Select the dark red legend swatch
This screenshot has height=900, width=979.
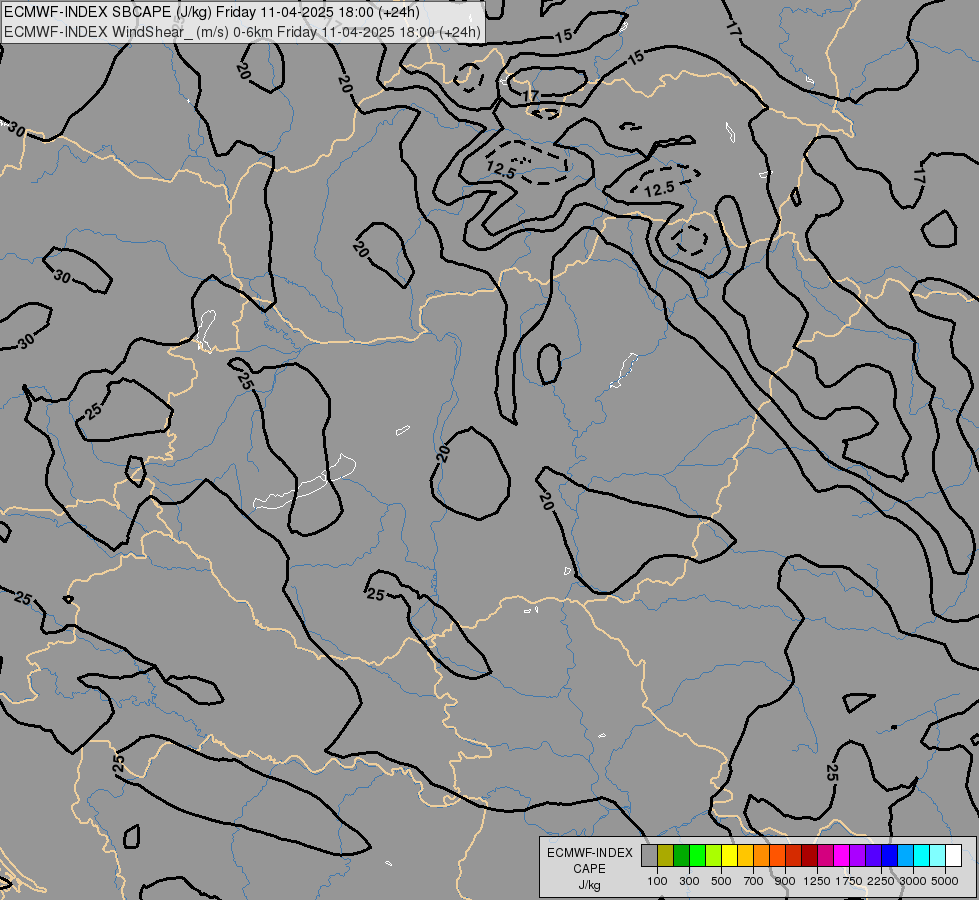[809, 856]
